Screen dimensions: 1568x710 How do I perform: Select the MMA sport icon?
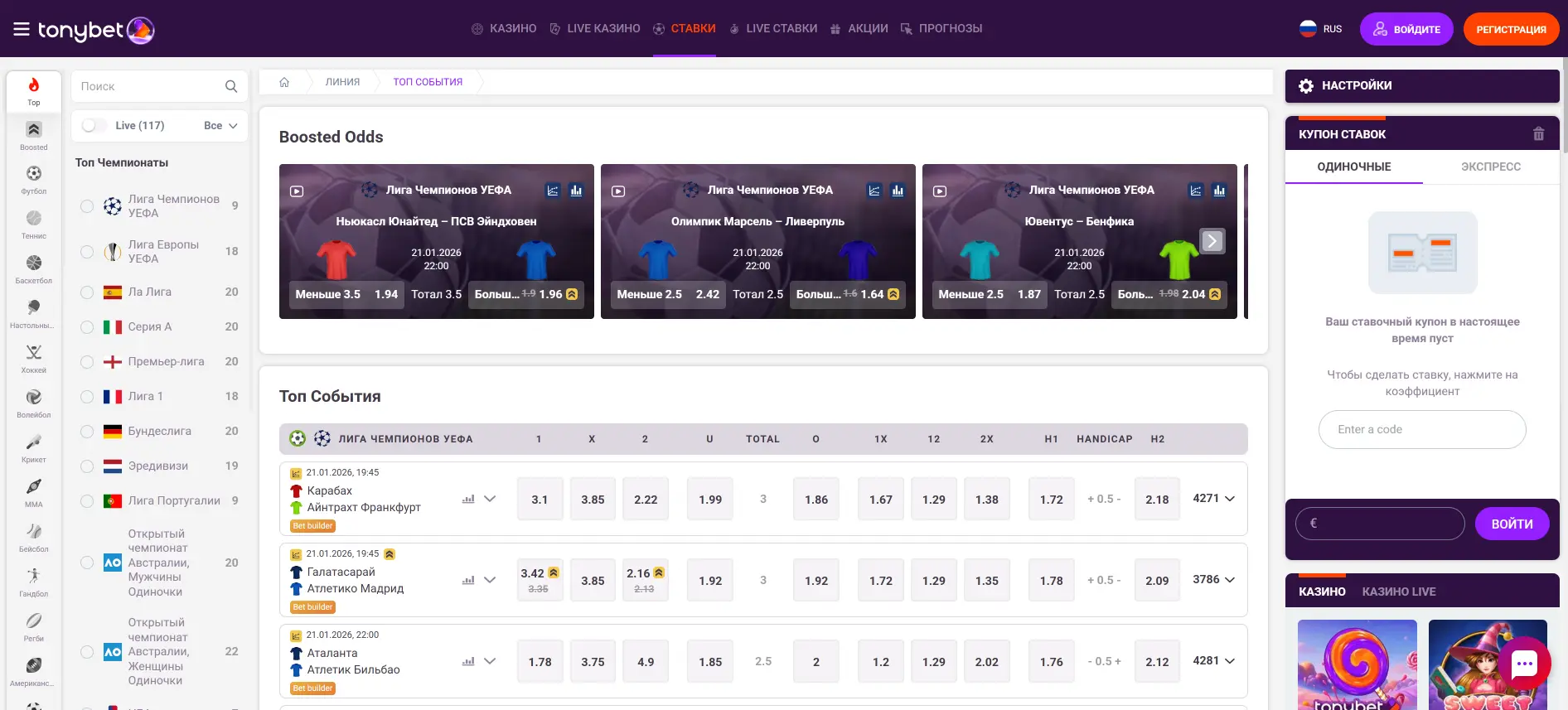(34, 493)
